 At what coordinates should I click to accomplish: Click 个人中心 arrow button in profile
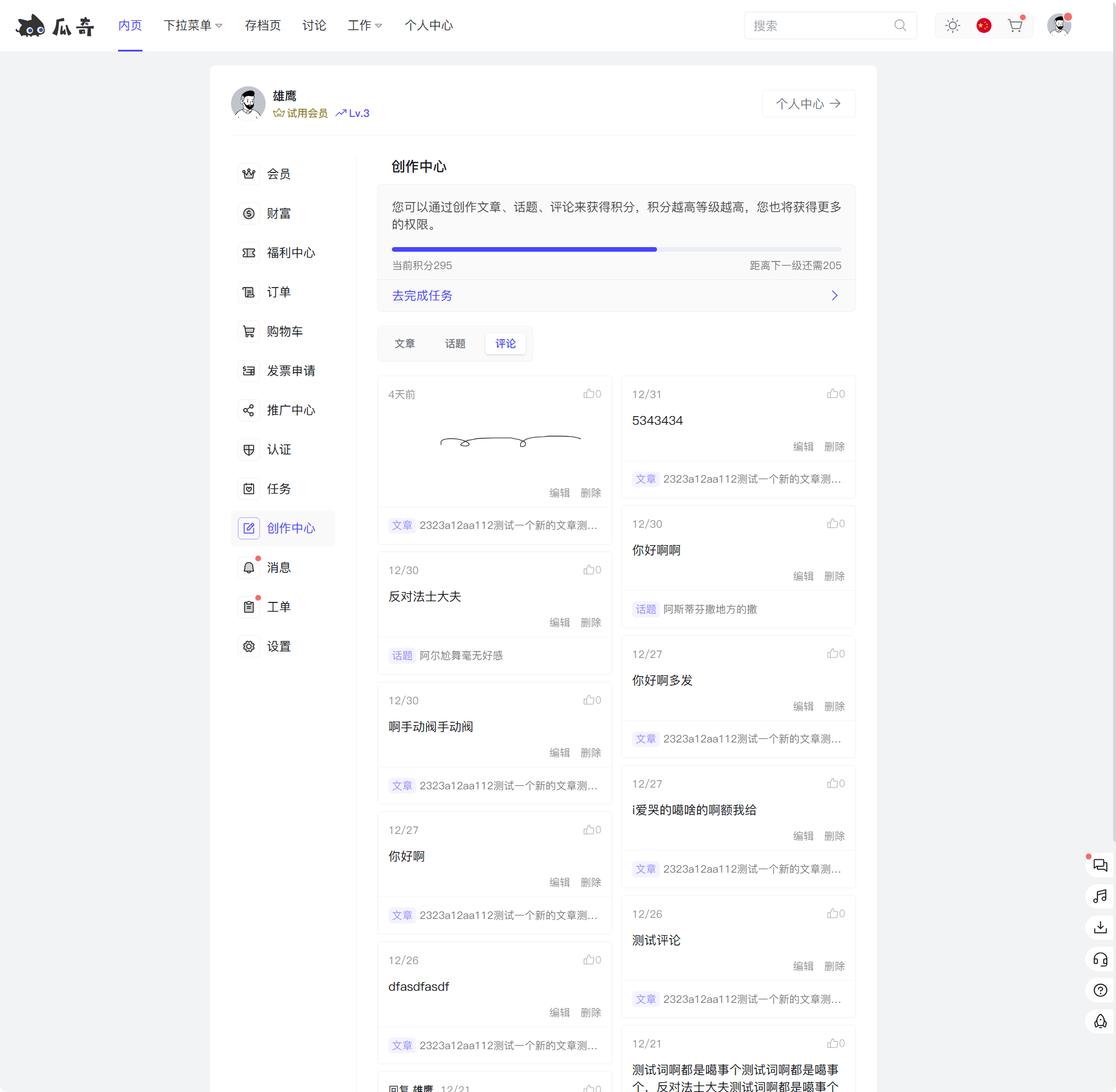809,104
